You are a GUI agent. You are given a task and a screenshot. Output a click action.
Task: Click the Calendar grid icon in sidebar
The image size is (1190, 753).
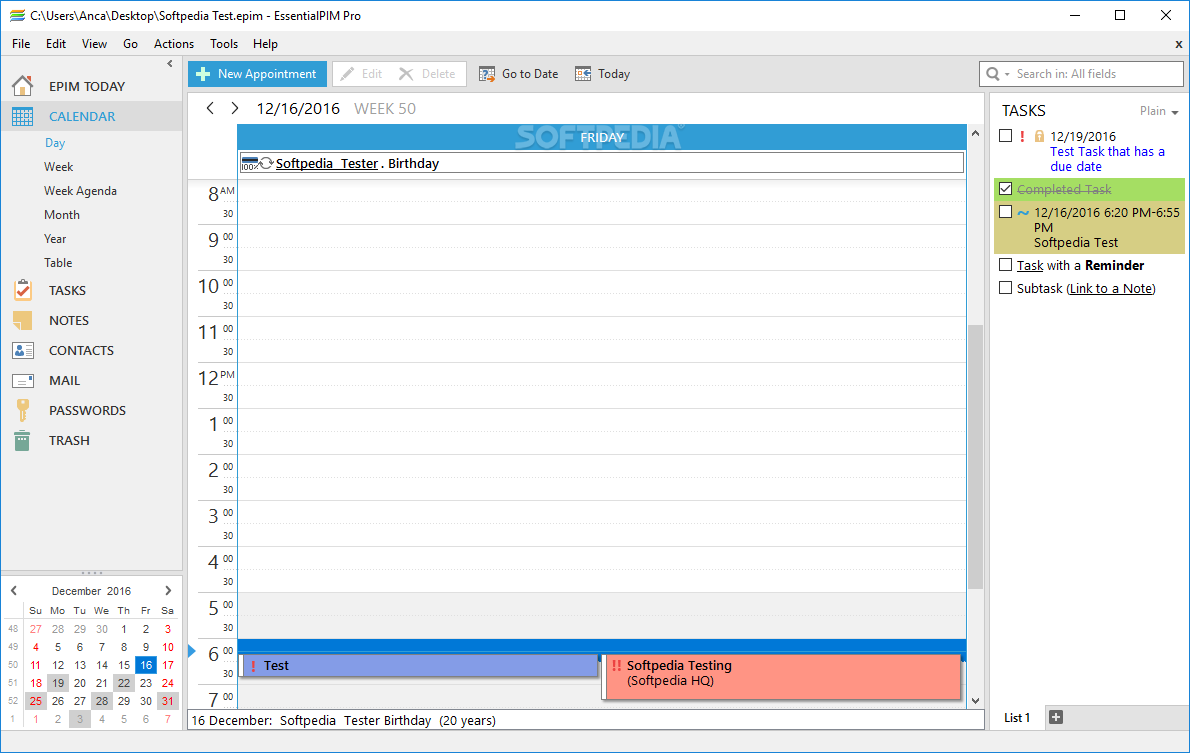(x=23, y=116)
